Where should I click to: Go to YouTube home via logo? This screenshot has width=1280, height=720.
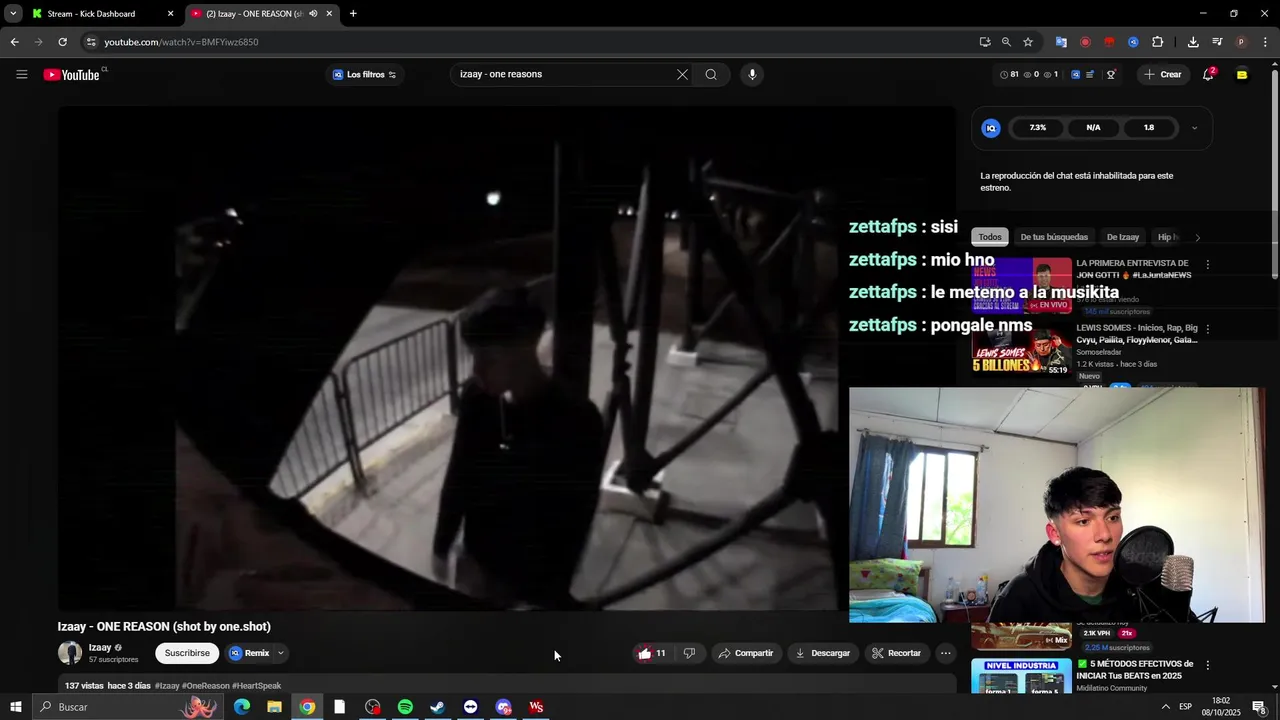coord(72,75)
